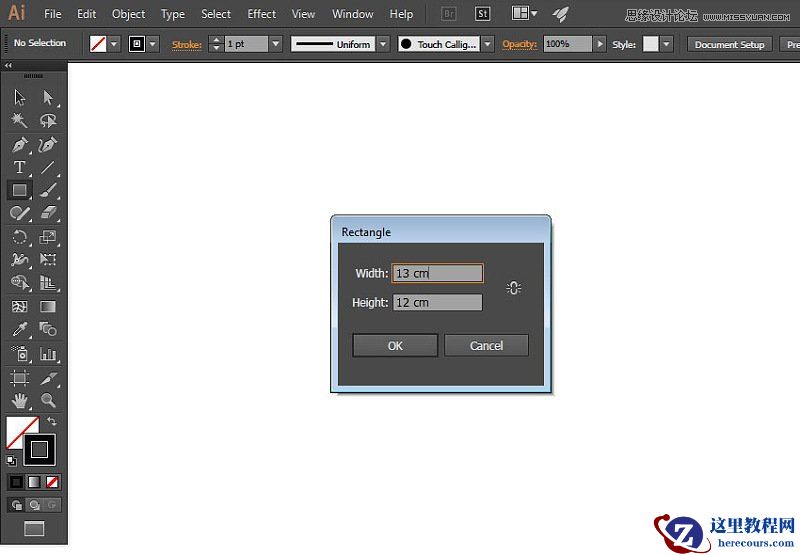The image size is (800, 555).
Task: Select the Curvature tool
Action: pyautogui.click(x=48, y=145)
